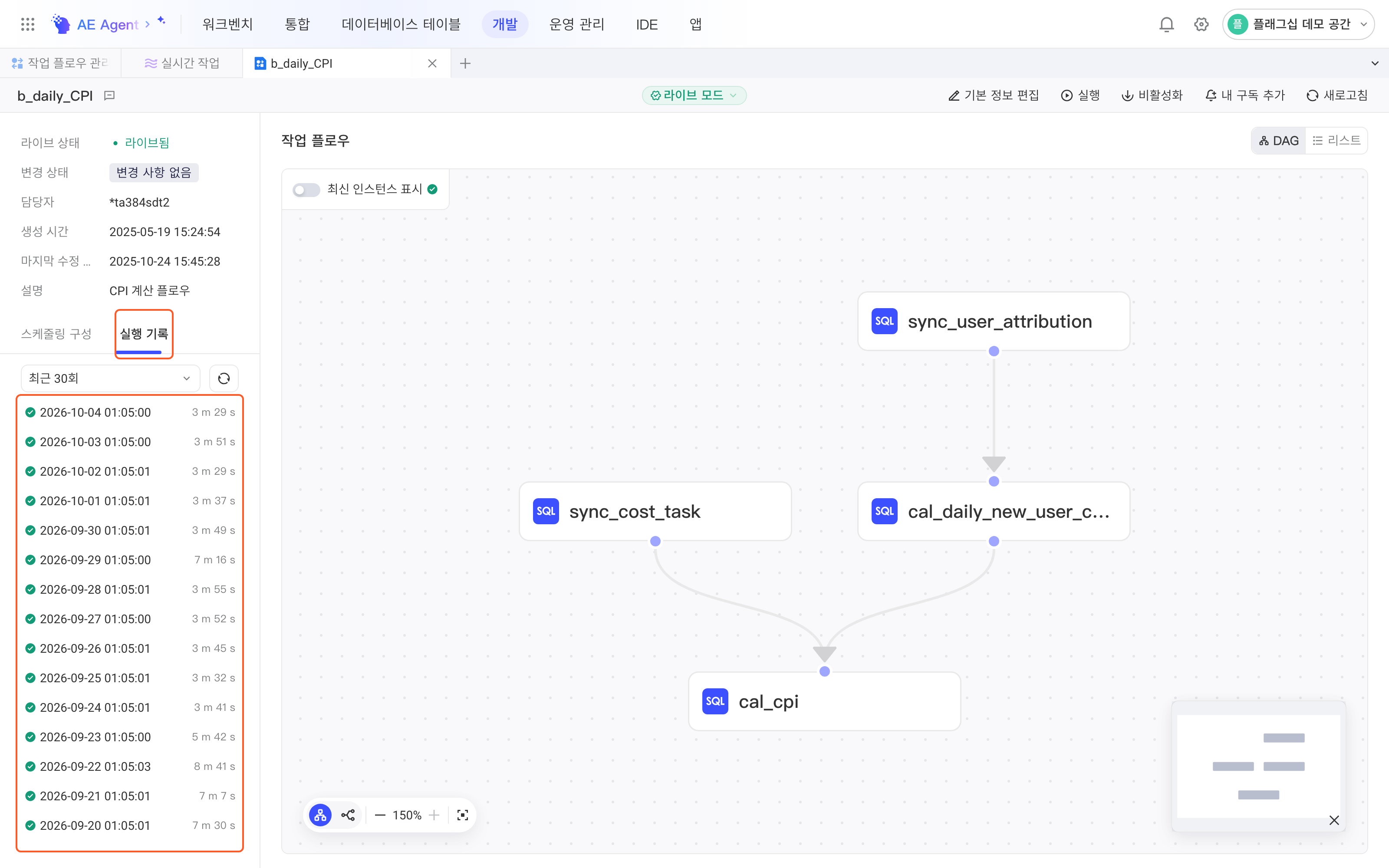Screen dimensions: 1389x868
Task: Open the recent 30 runs dropdown
Action: click(110, 378)
